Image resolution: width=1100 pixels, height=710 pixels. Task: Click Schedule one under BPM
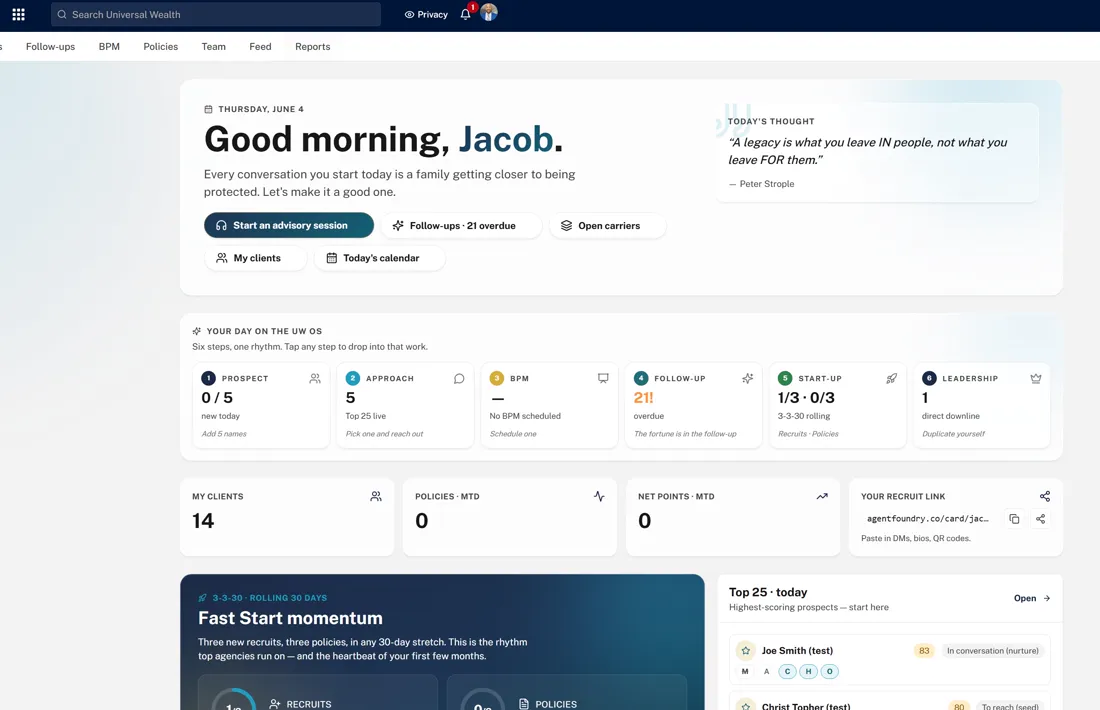[513, 434]
